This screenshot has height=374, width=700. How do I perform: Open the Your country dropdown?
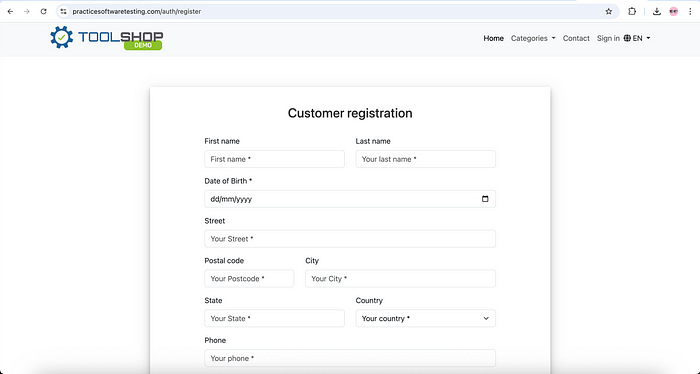tap(425, 318)
